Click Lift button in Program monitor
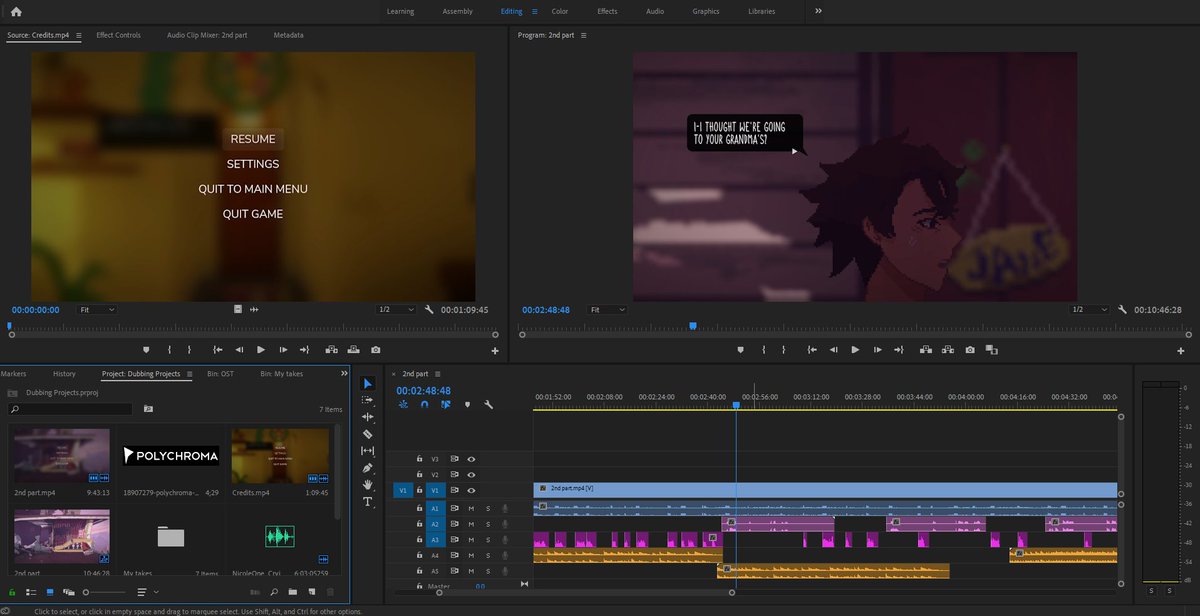Screen dimensions: 1200x616 (925, 350)
